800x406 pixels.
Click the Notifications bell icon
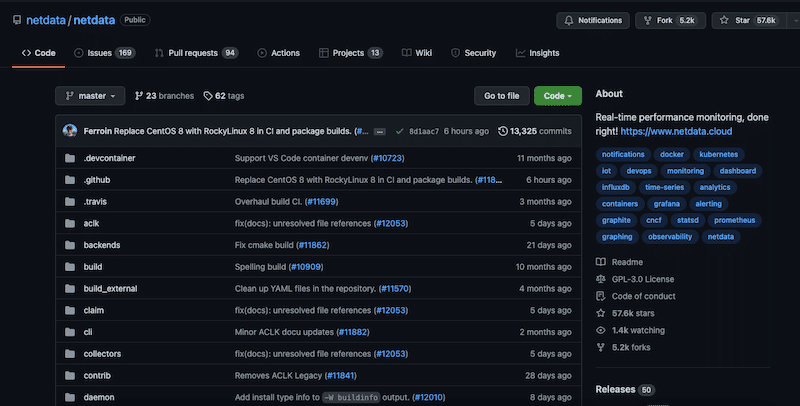coord(568,20)
